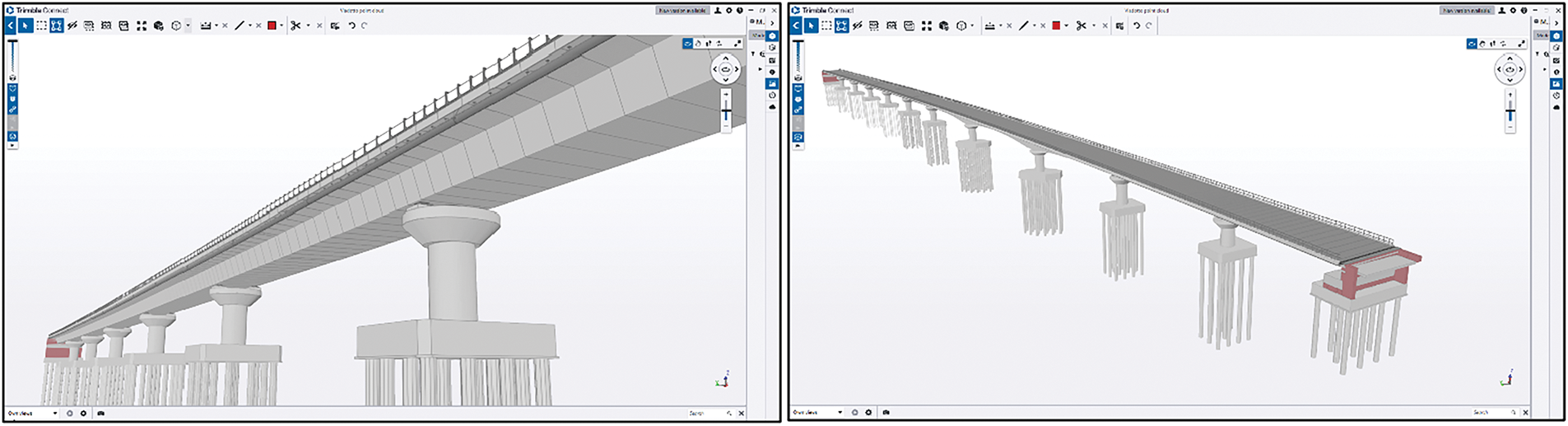This screenshot has width=1568, height=426.
Task: Open the history clock panel in left window sidebar
Action: [x=772, y=96]
